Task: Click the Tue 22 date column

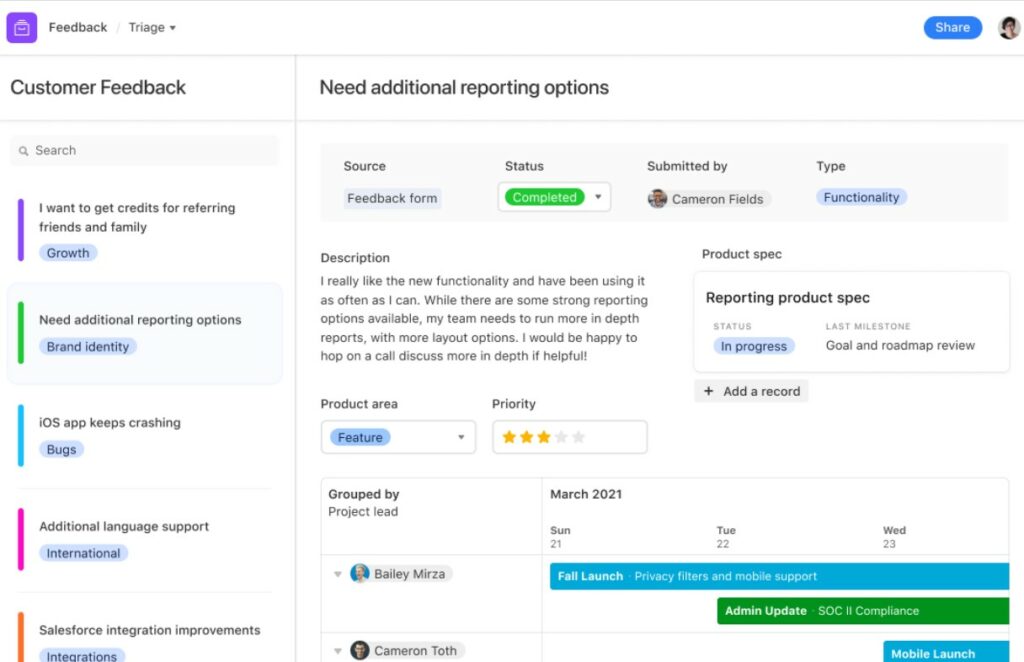Action: pyautogui.click(x=726, y=537)
